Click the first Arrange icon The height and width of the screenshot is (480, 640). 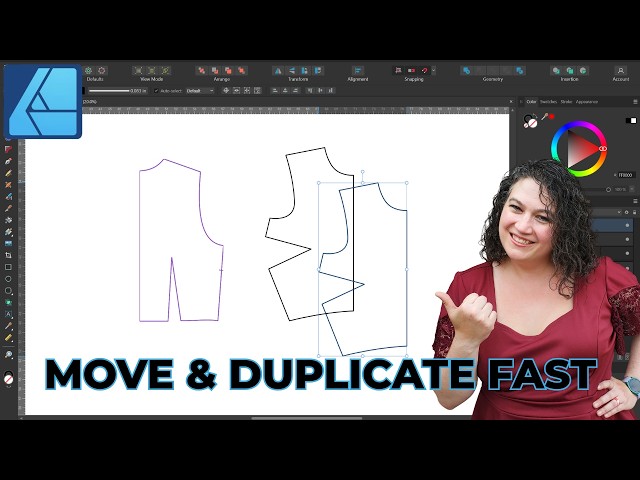(201, 71)
